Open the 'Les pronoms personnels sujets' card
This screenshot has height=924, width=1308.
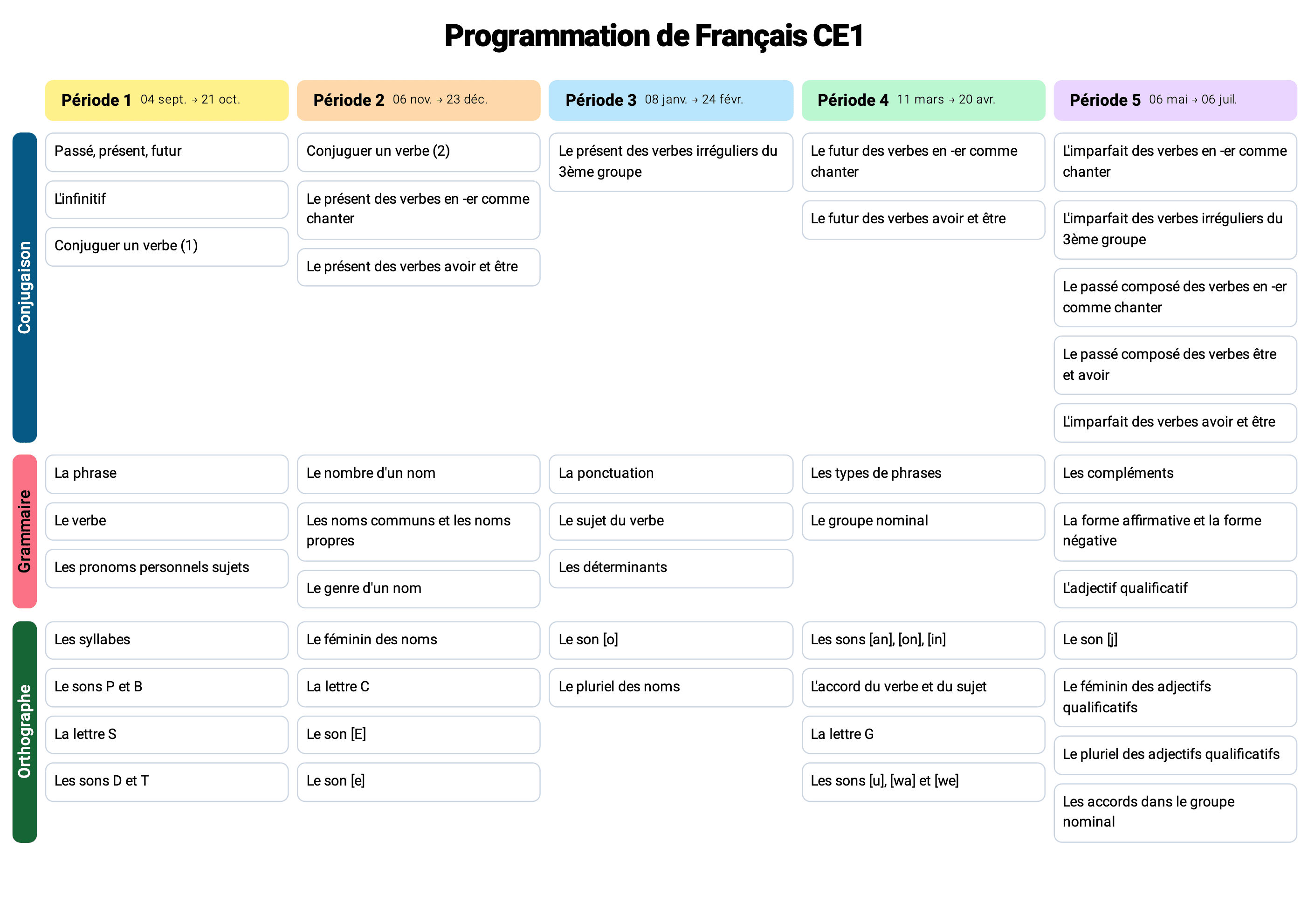[x=166, y=568]
